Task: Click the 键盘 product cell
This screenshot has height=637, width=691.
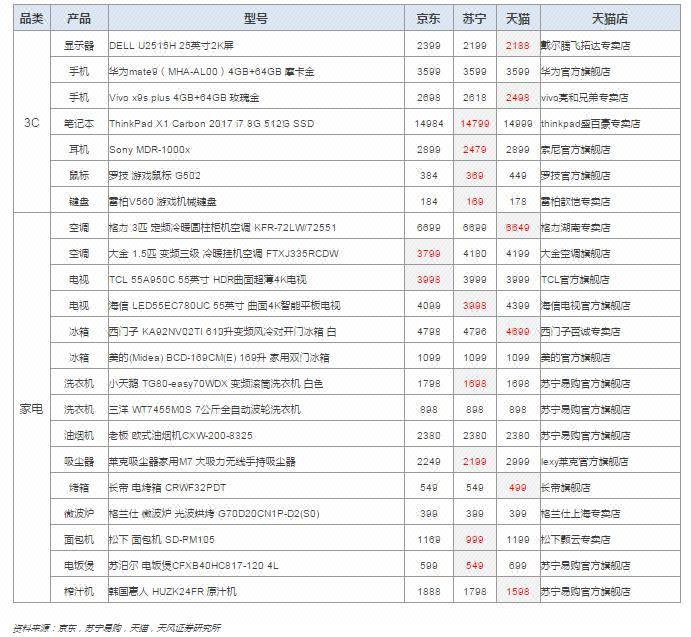Action: point(79,201)
